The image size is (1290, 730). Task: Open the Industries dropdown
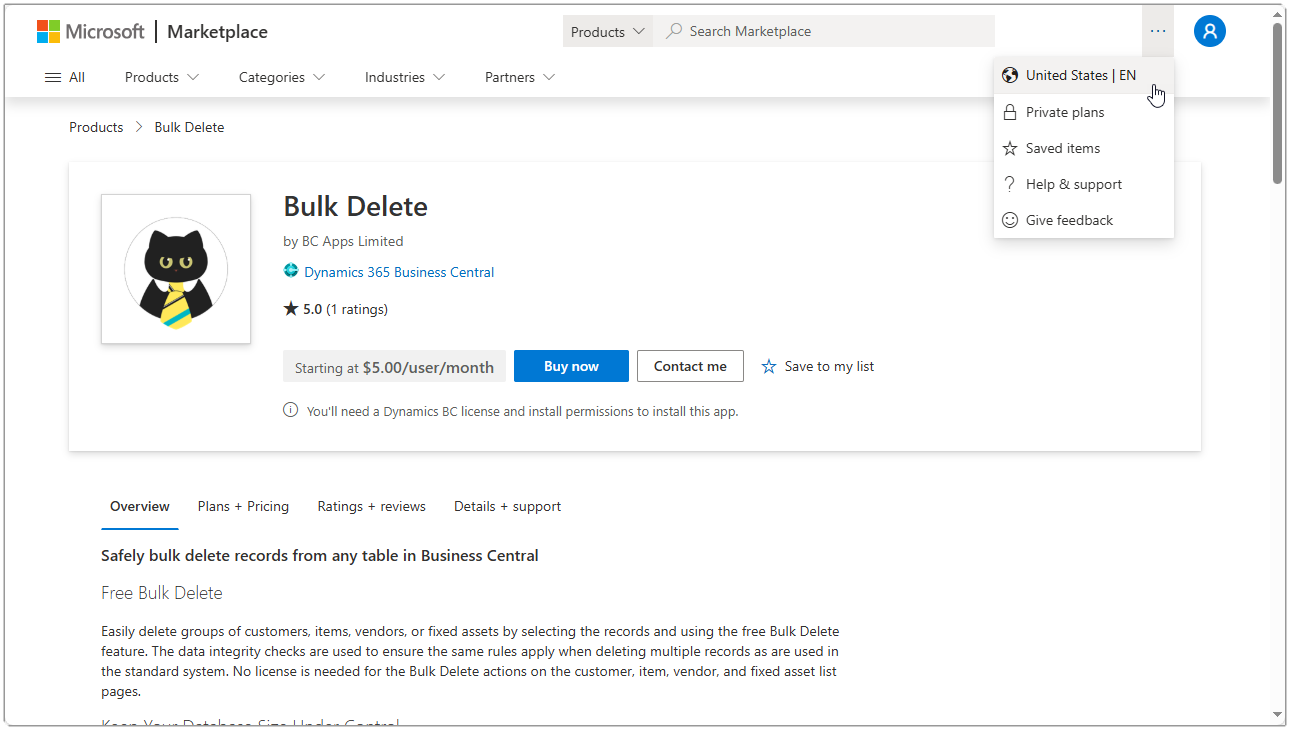point(404,77)
